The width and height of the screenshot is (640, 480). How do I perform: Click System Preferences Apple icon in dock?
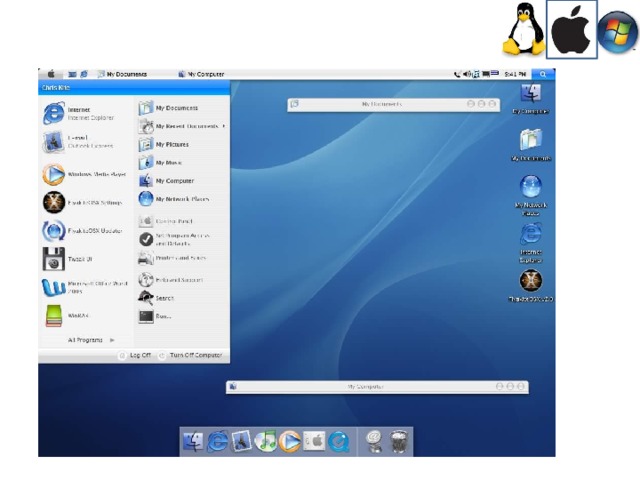coord(314,441)
